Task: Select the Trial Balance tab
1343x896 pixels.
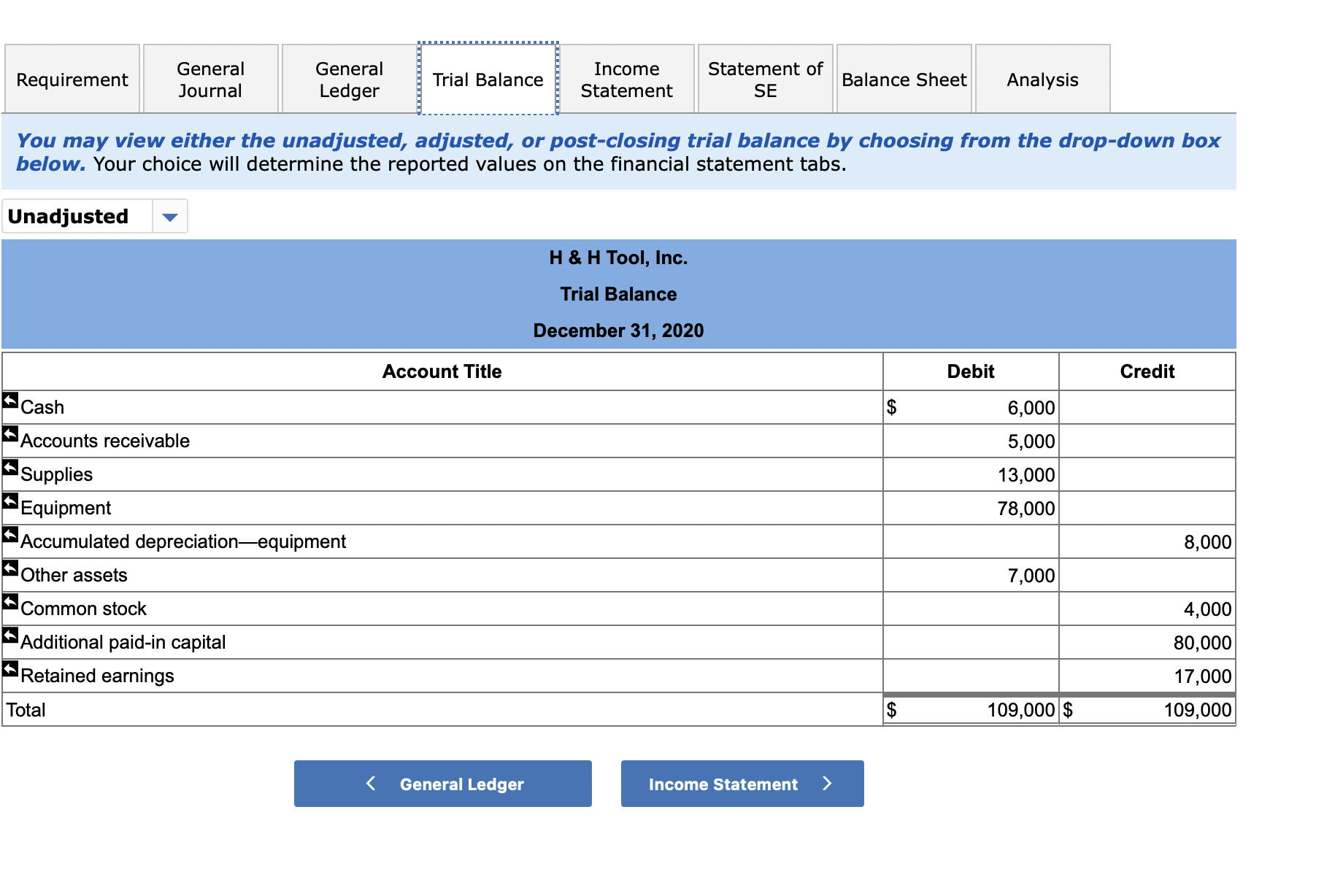Action: pyautogui.click(x=488, y=78)
